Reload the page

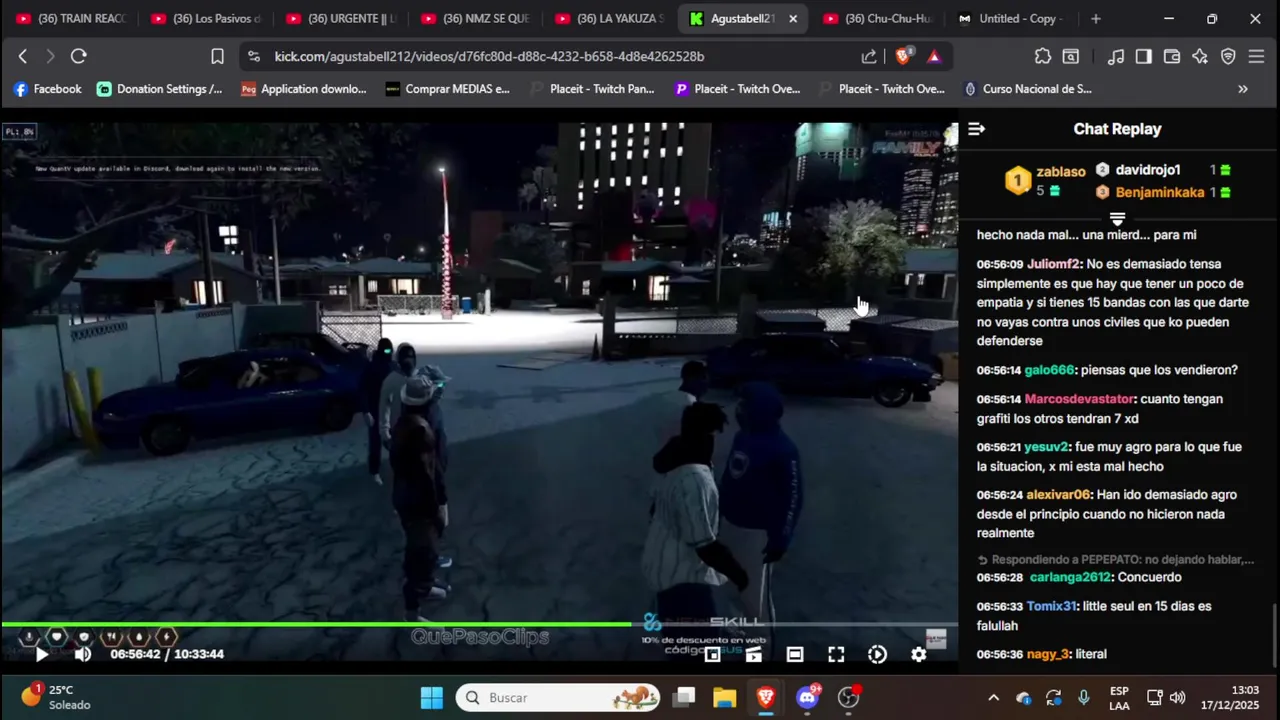coord(78,57)
